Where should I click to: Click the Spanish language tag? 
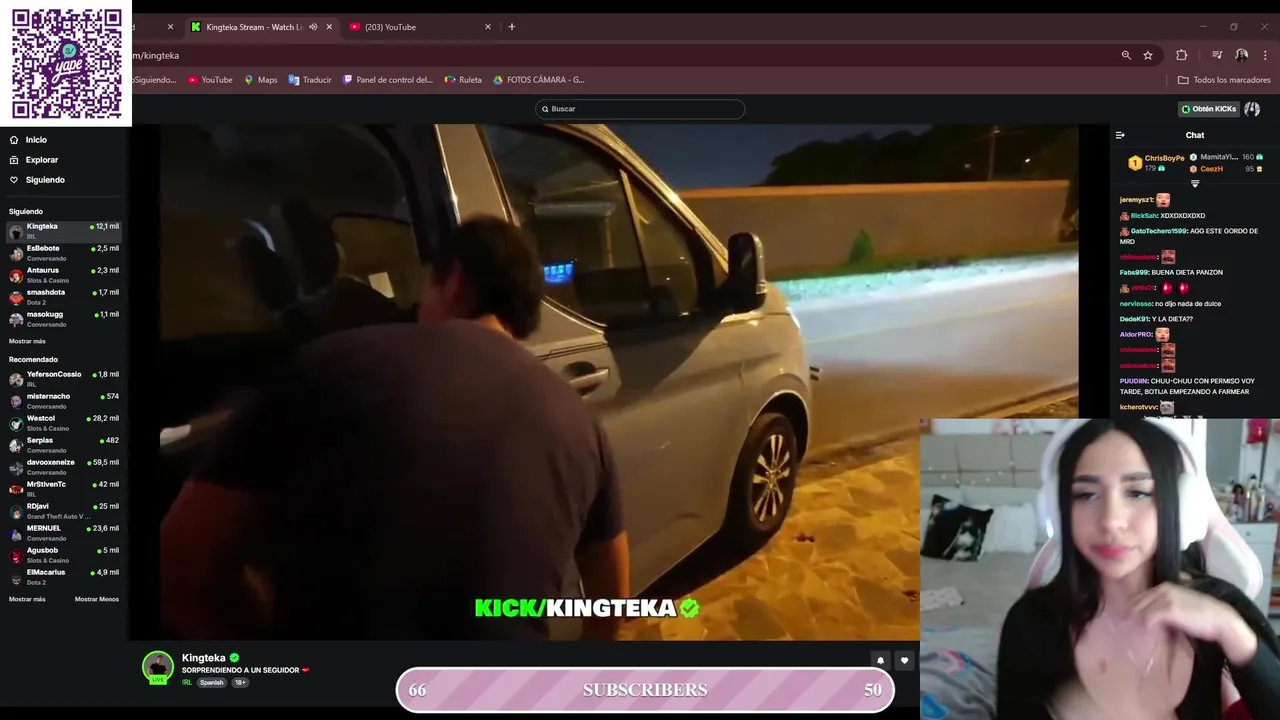(x=211, y=683)
